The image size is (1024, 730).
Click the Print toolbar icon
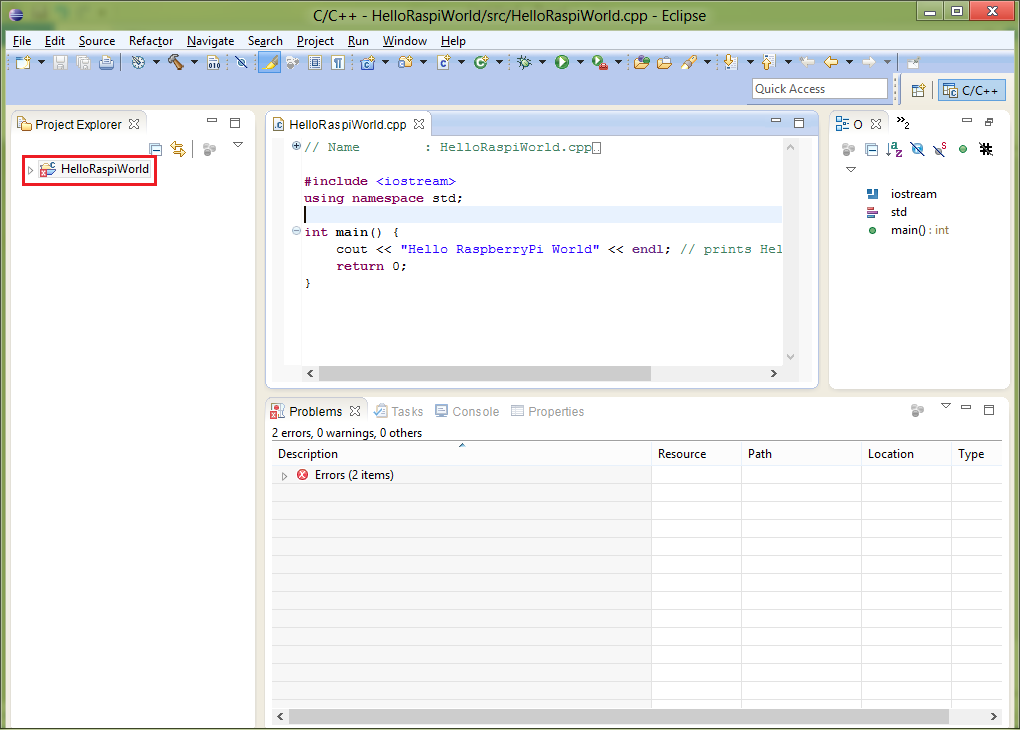(106, 63)
